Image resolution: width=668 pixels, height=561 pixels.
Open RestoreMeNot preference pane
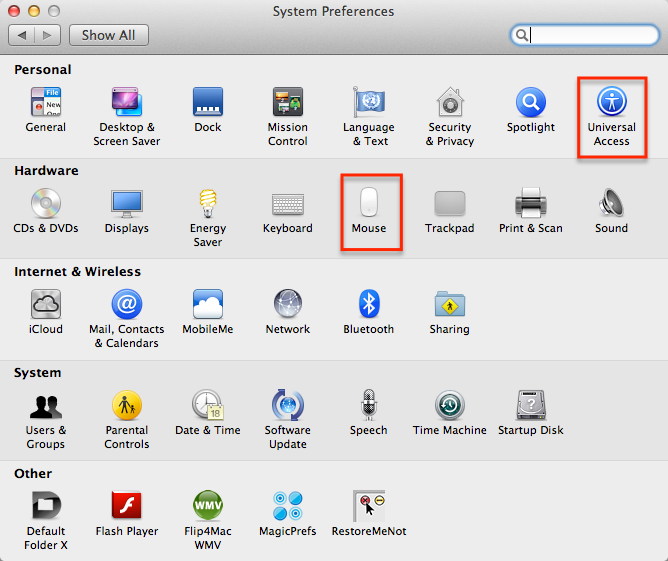pyautogui.click(x=369, y=507)
